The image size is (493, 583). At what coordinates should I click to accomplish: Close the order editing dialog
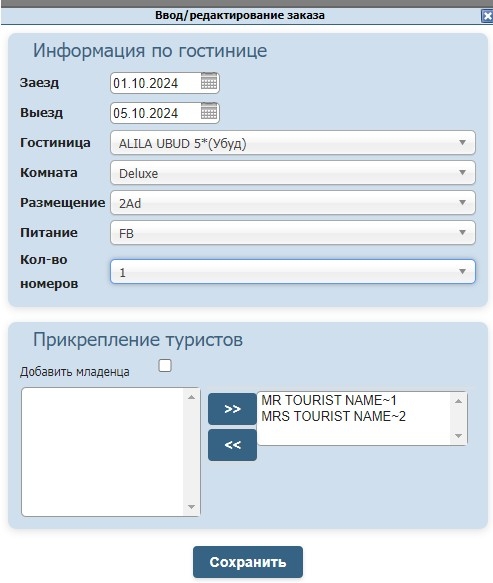487,16
